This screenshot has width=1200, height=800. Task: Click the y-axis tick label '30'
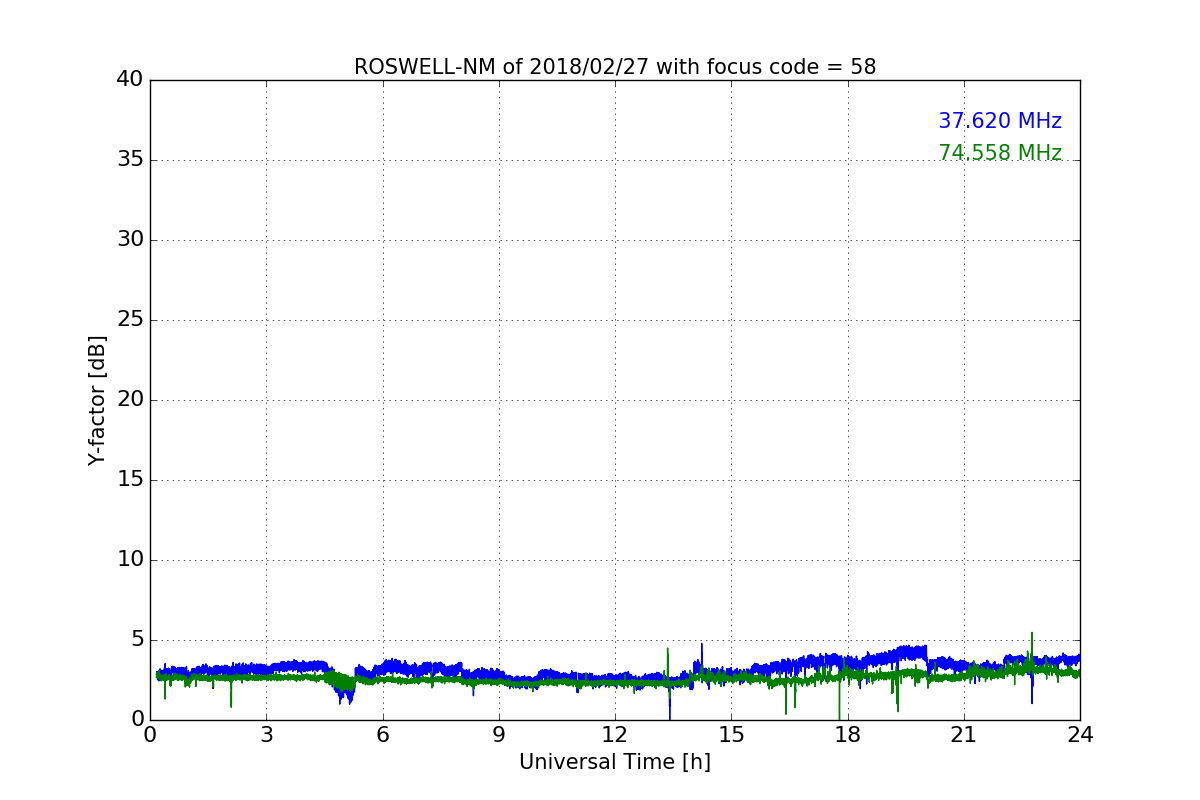(x=130, y=239)
